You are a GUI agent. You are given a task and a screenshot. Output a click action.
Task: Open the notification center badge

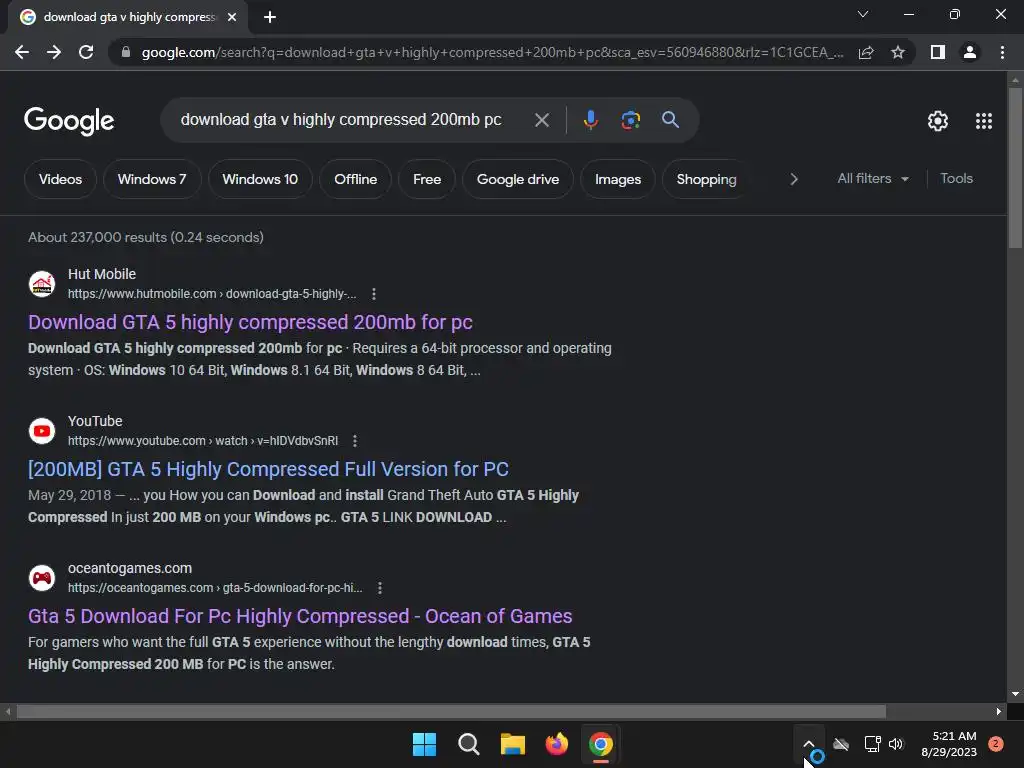(x=996, y=744)
